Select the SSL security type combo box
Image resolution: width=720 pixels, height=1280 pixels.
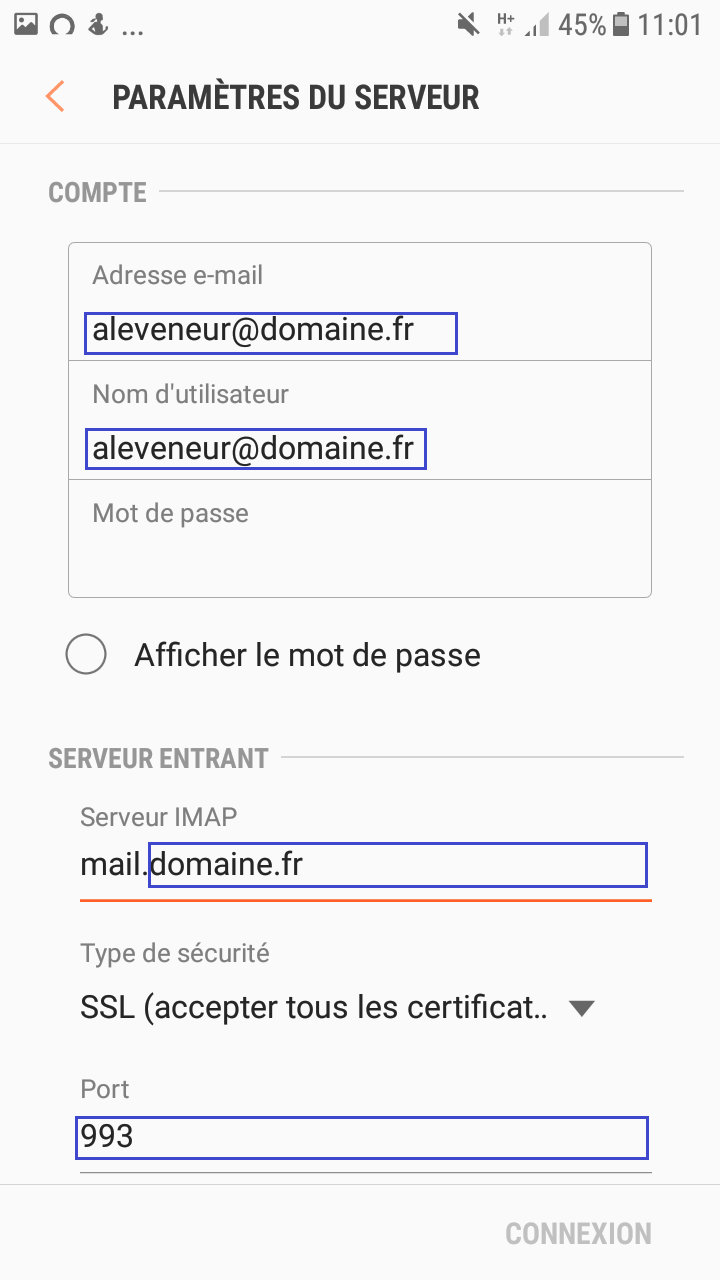click(x=338, y=1008)
